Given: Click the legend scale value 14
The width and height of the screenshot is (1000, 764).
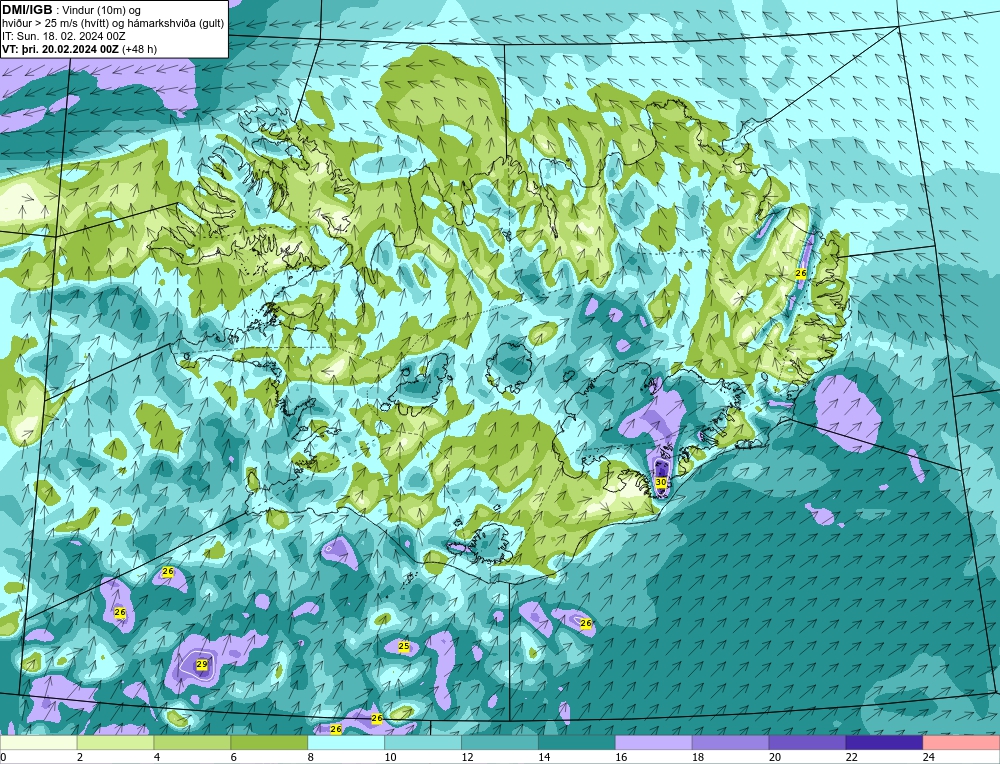Looking at the screenshot, I should coord(544,757).
